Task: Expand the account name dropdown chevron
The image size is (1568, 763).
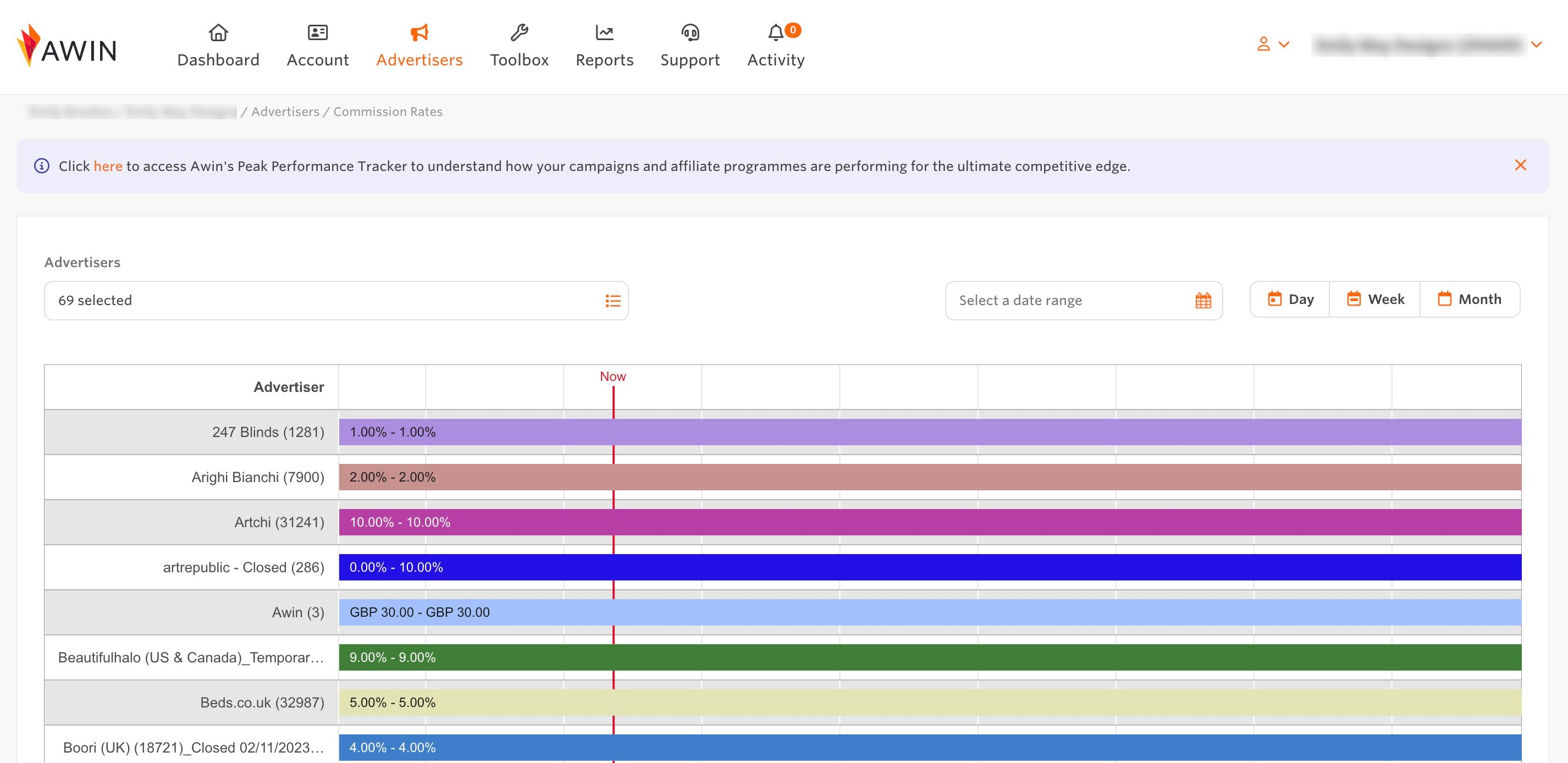Action: (x=1536, y=45)
